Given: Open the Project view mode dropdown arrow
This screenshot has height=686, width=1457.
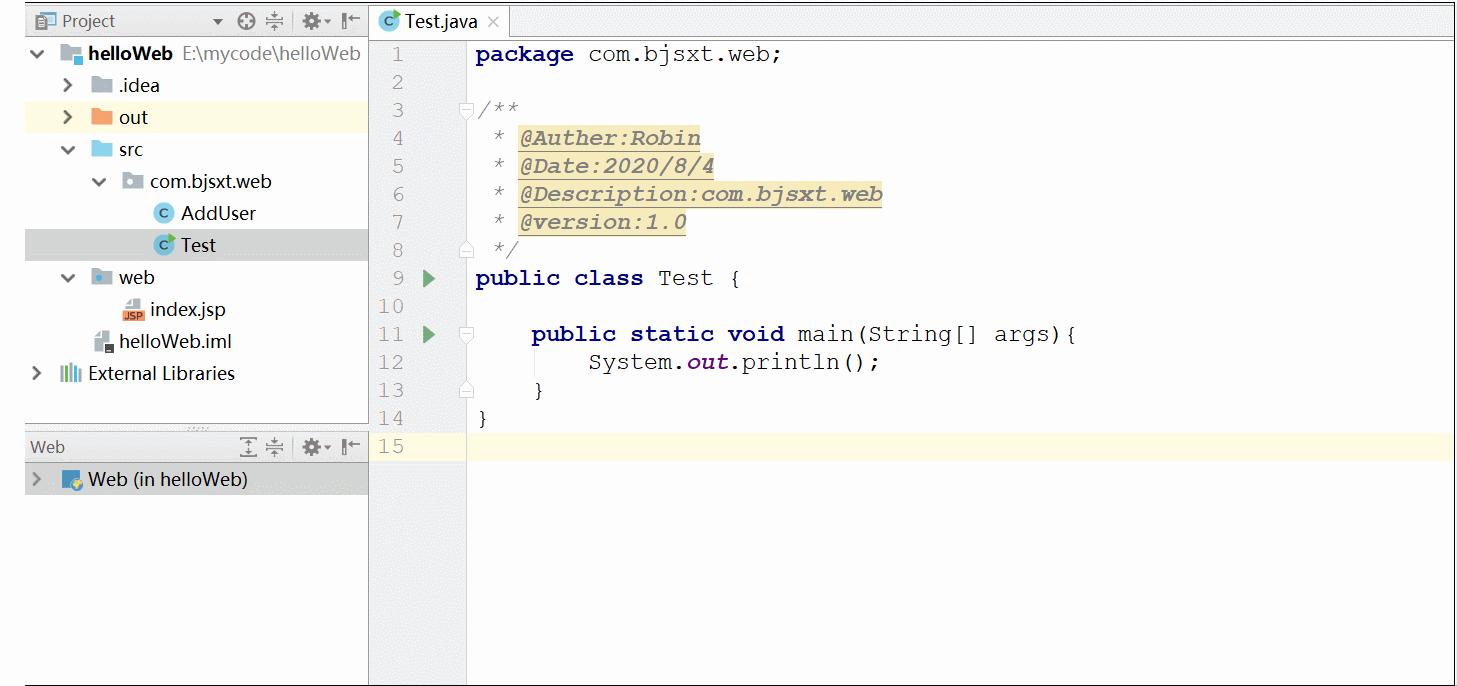Looking at the screenshot, I should [x=217, y=20].
